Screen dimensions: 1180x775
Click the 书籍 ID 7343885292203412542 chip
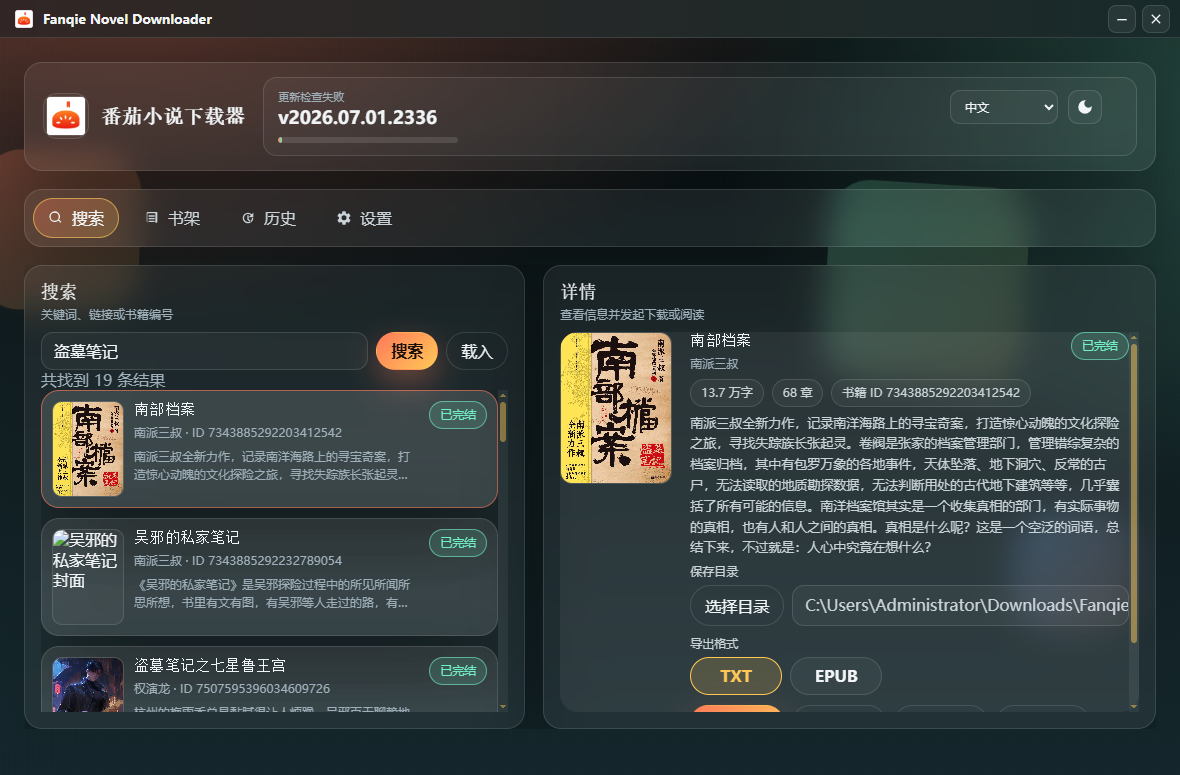[x=931, y=393]
